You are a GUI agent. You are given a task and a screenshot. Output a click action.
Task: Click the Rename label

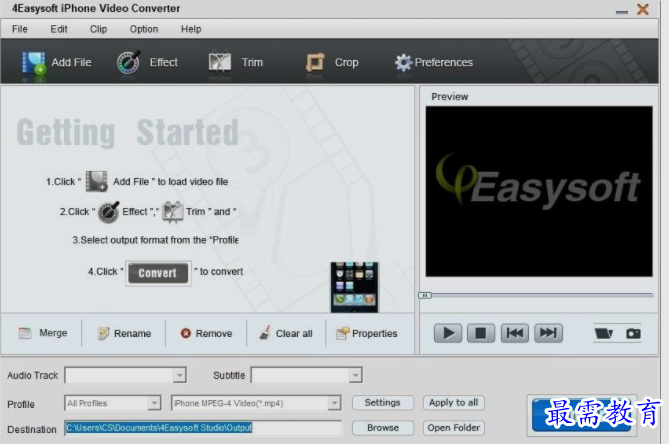coord(132,334)
